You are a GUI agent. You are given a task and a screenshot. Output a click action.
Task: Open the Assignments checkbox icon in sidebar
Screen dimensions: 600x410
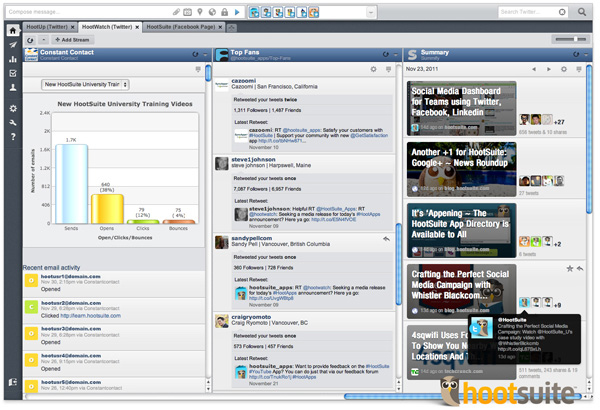coord(13,73)
